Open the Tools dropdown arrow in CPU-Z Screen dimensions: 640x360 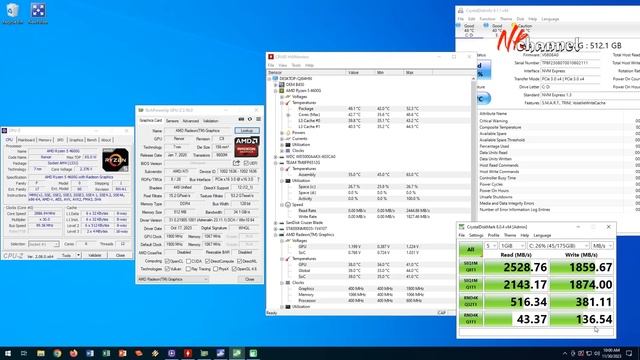78,255
